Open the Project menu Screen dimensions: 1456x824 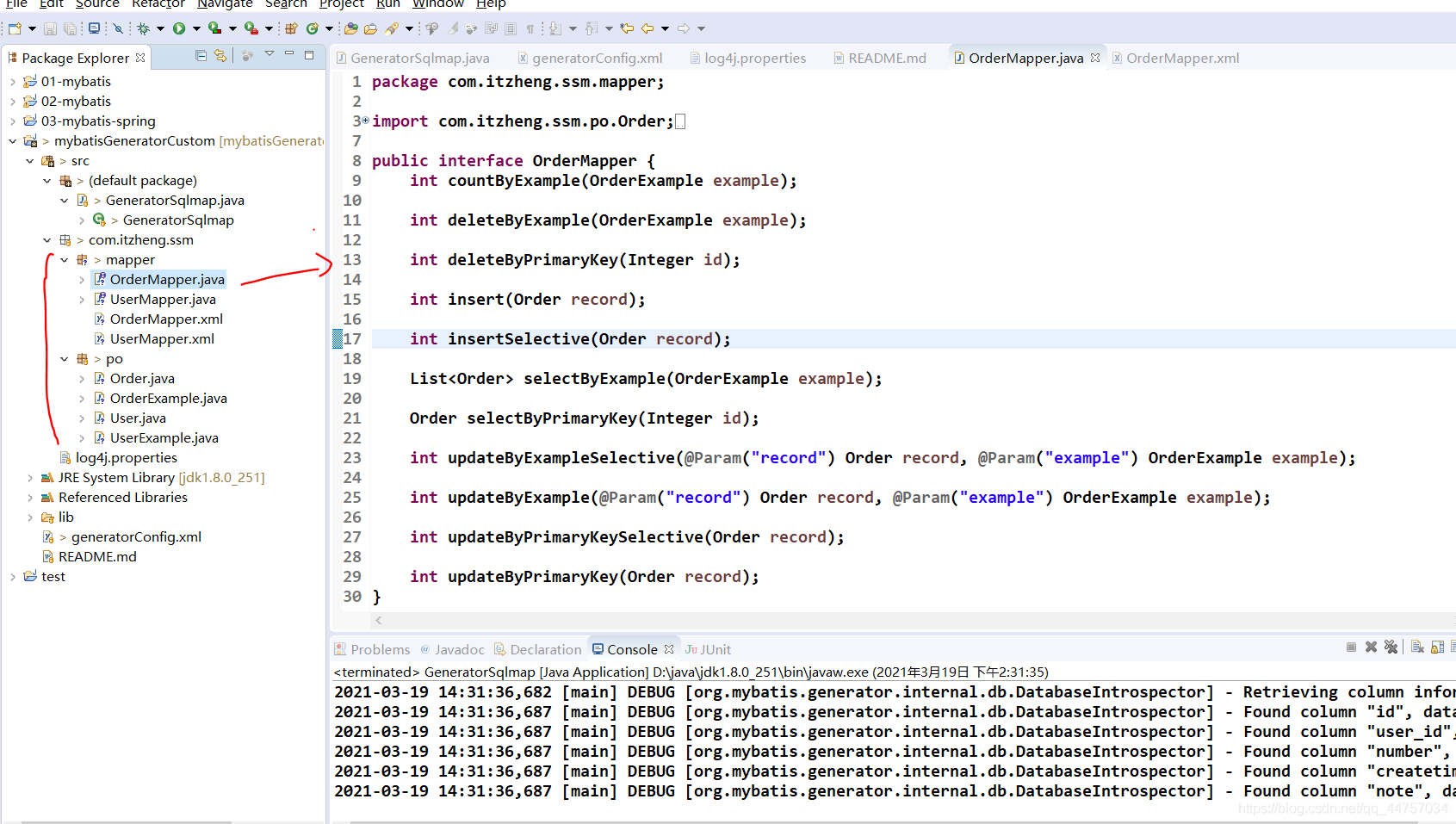[342, 4]
